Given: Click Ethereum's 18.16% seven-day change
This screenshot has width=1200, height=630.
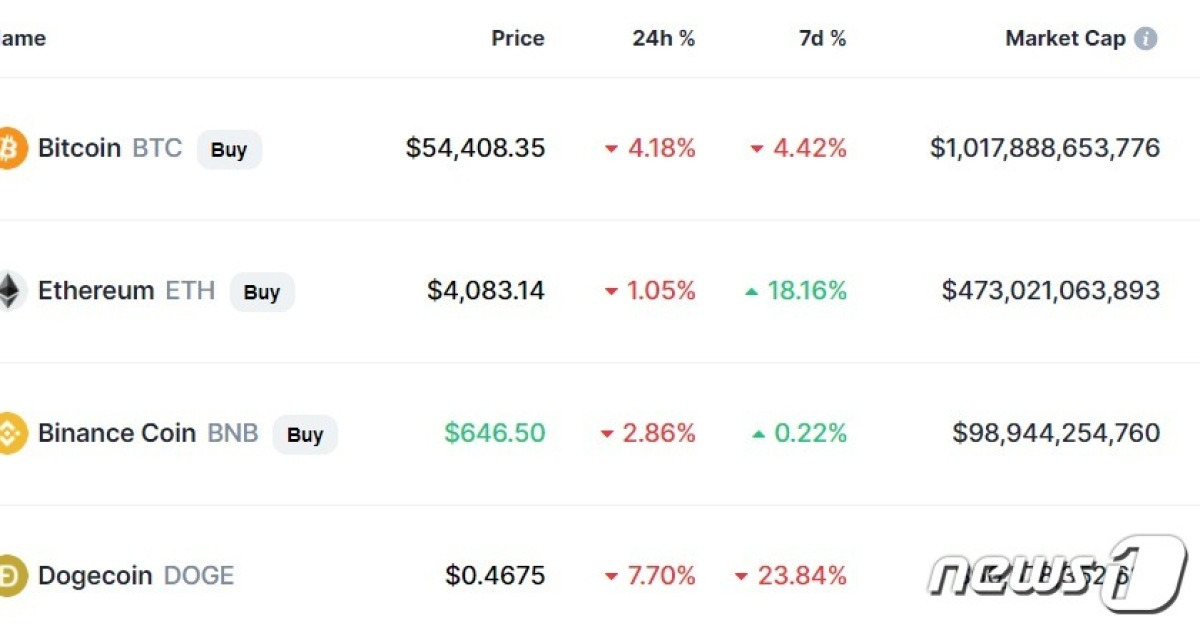Looking at the screenshot, I should pyautogui.click(x=806, y=291).
